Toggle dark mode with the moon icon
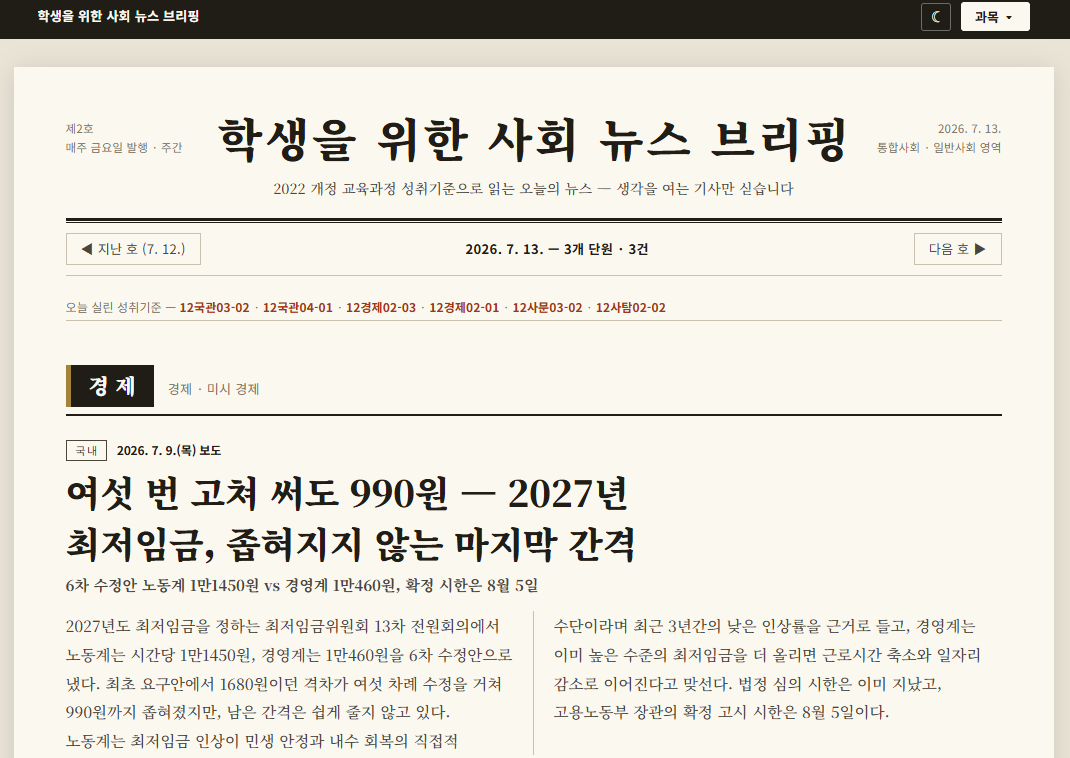 point(936,17)
